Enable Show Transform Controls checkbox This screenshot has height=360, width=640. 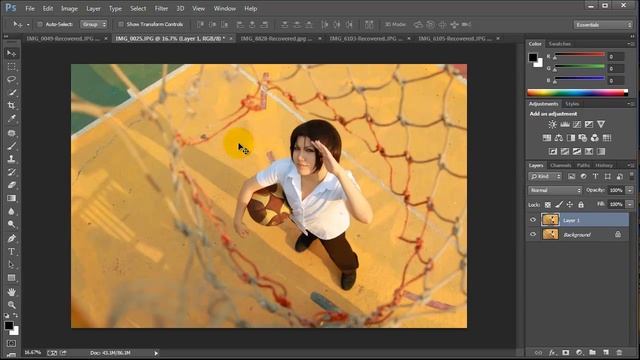point(121,24)
